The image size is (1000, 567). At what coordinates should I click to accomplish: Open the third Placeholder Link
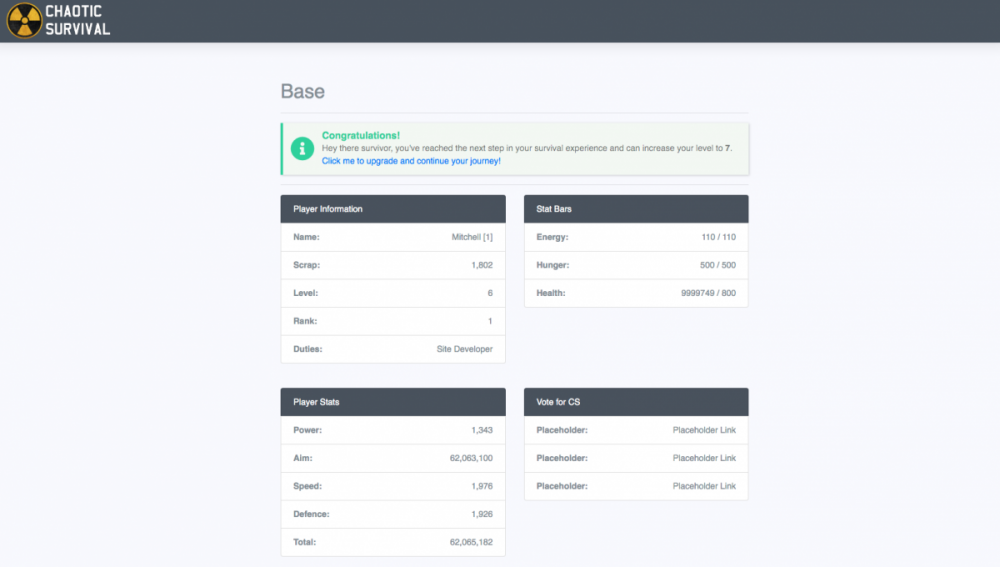coord(704,486)
